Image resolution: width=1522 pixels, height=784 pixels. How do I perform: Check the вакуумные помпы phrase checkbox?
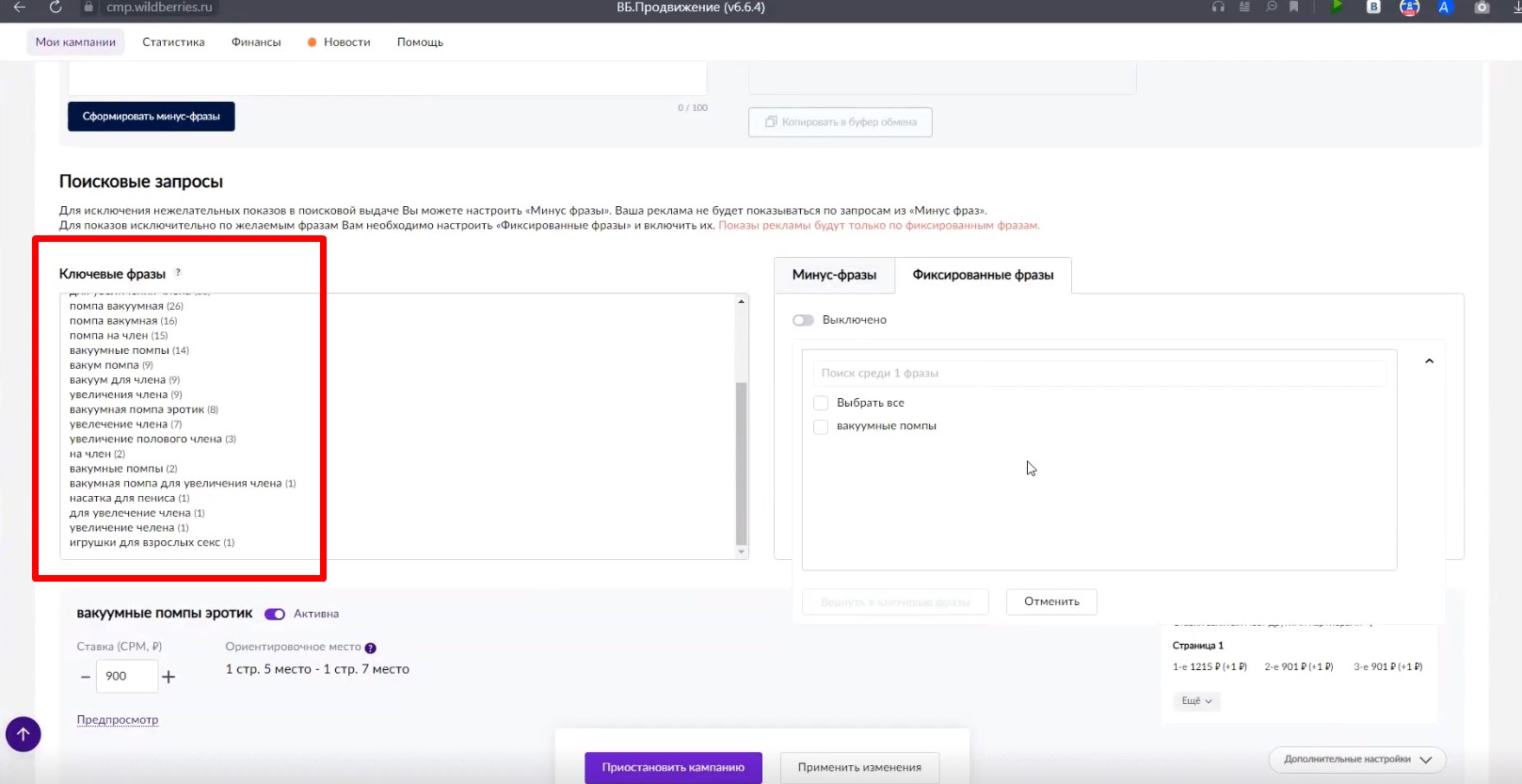(821, 426)
